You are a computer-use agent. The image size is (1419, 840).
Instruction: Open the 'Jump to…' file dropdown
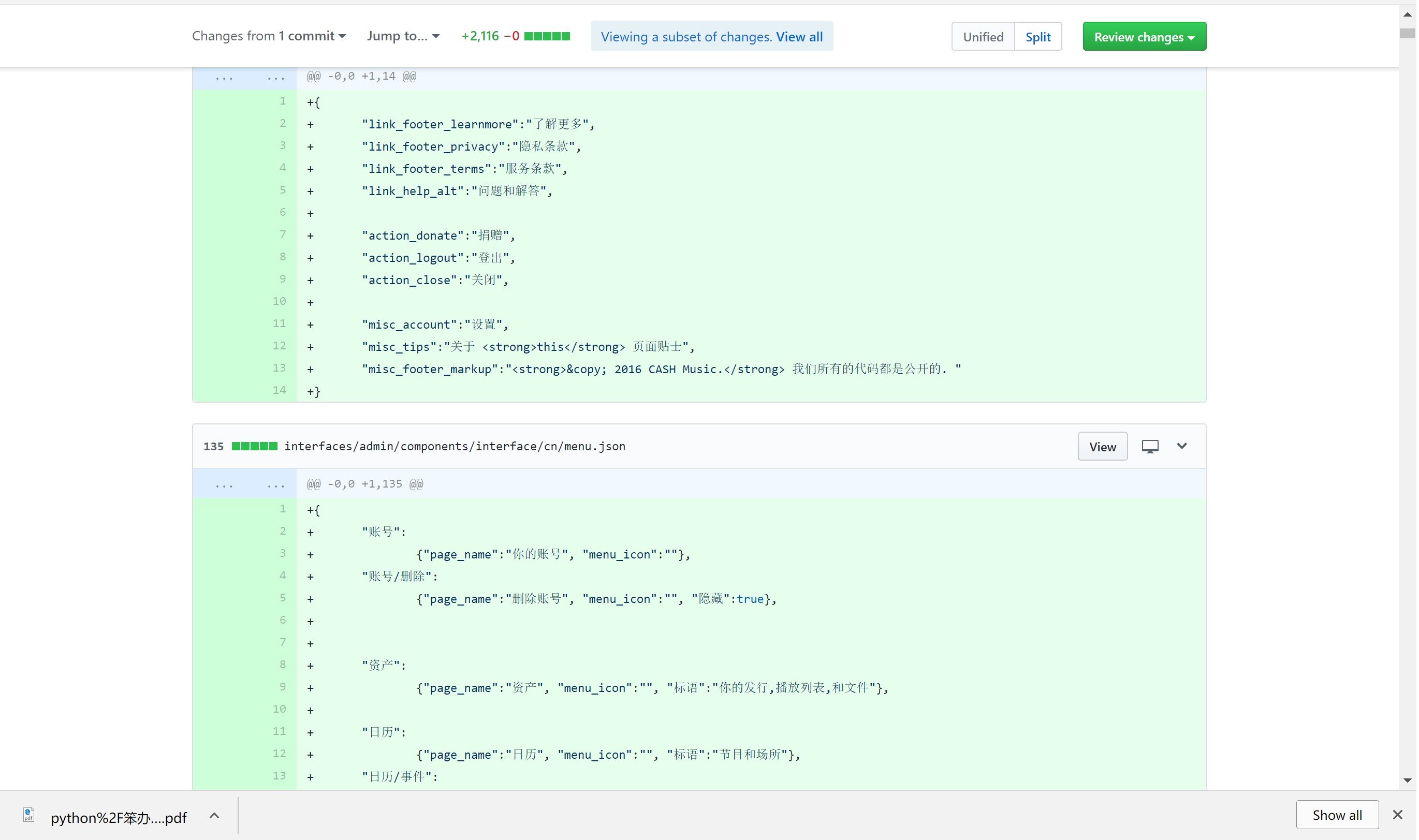point(403,36)
